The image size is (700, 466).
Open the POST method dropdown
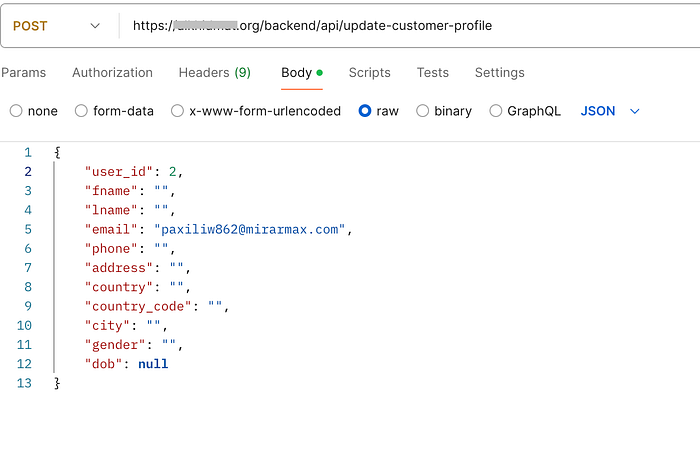[x=56, y=26]
